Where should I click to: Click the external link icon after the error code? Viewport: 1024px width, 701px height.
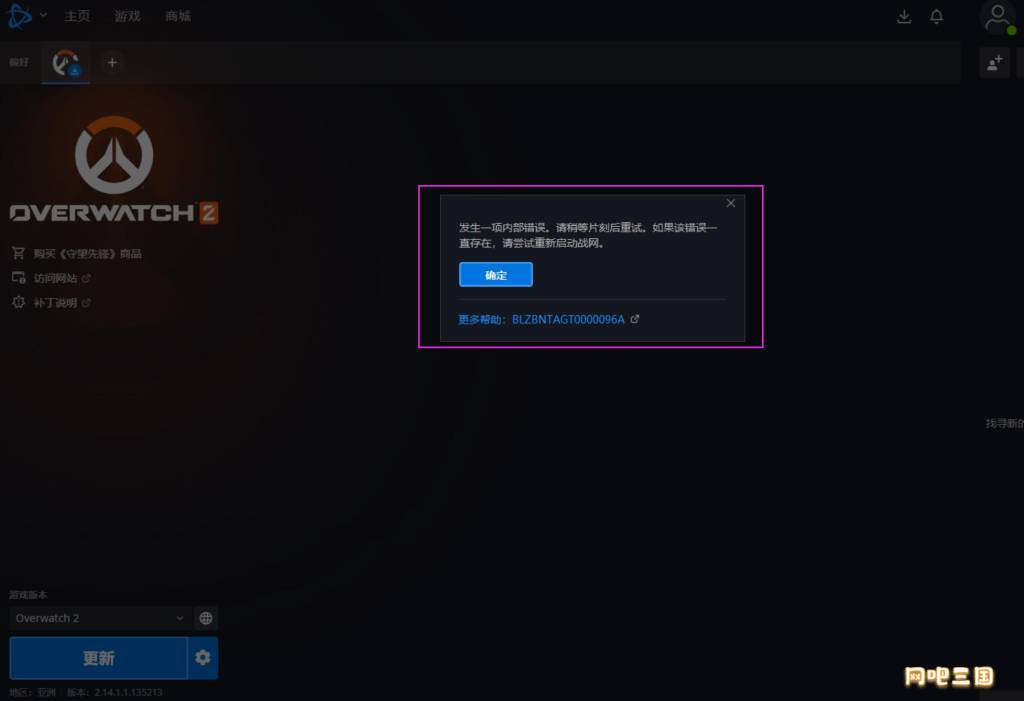pos(635,319)
